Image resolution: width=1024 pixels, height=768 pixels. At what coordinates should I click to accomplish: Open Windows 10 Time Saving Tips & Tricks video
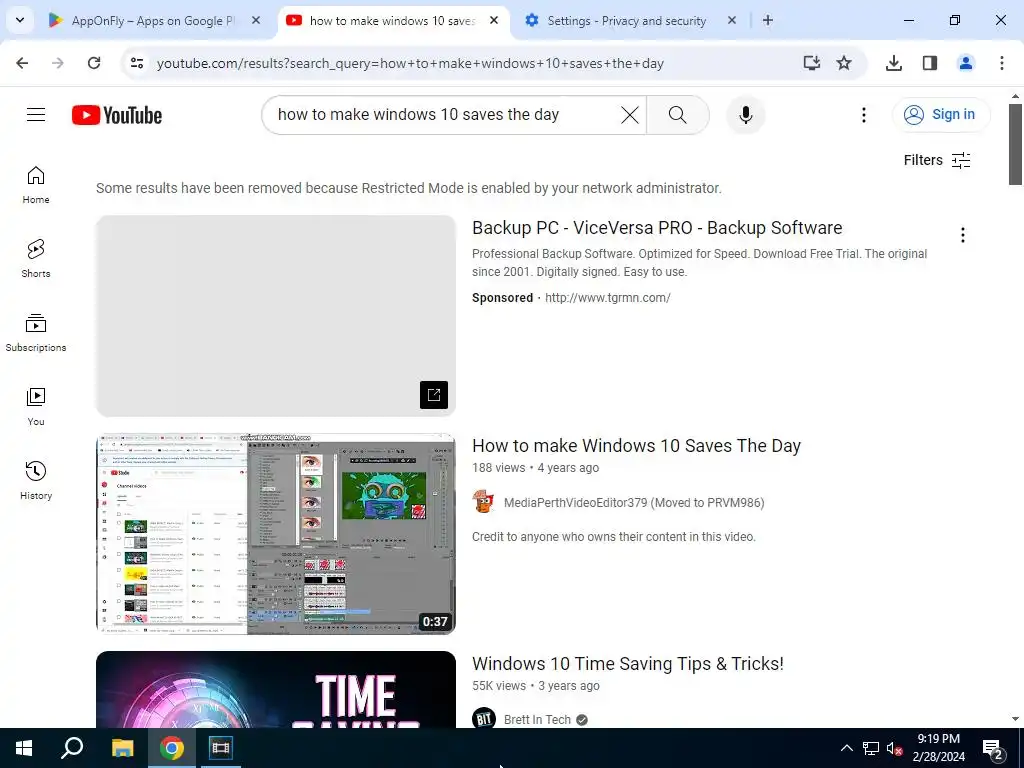628,664
